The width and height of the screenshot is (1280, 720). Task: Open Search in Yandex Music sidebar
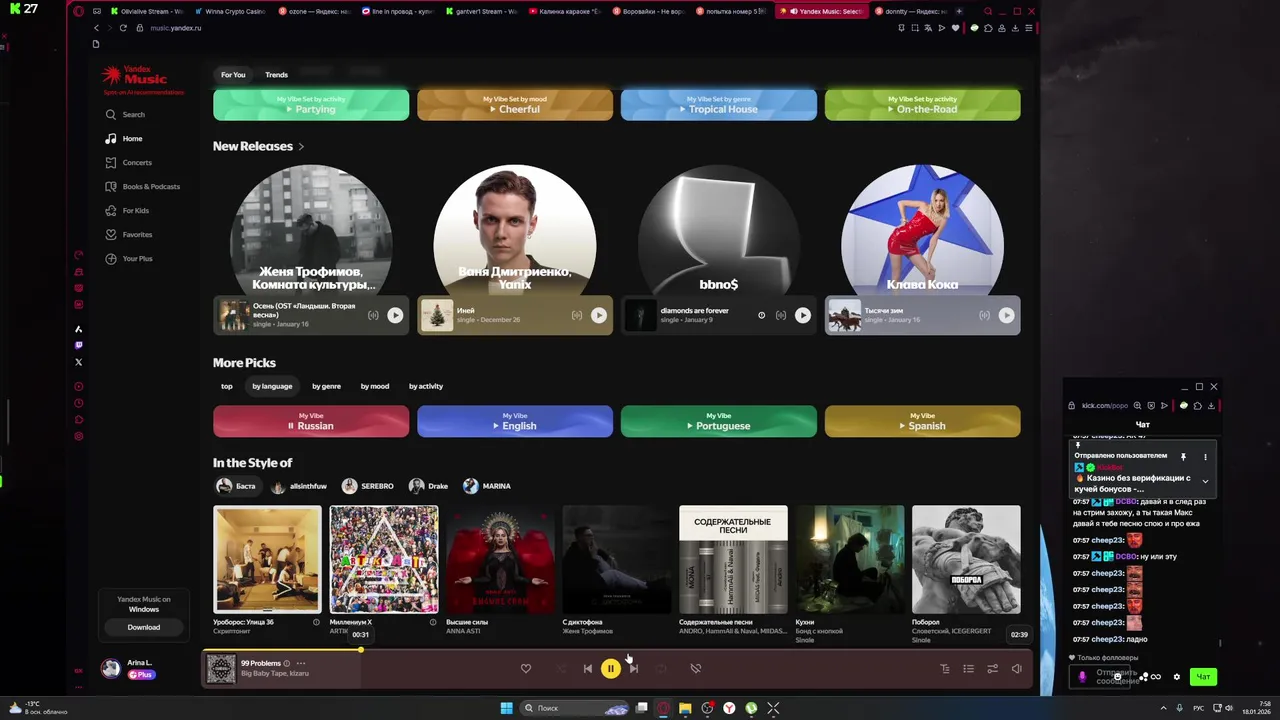coord(125,114)
